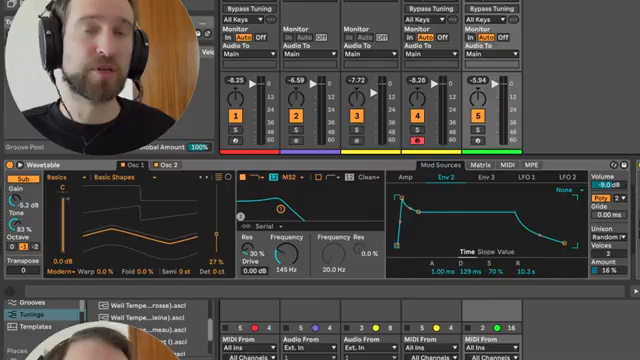Set track 4 Monitor to Off
This screenshot has height=360, width=640.
pyautogui.click(x=442, y=37)
